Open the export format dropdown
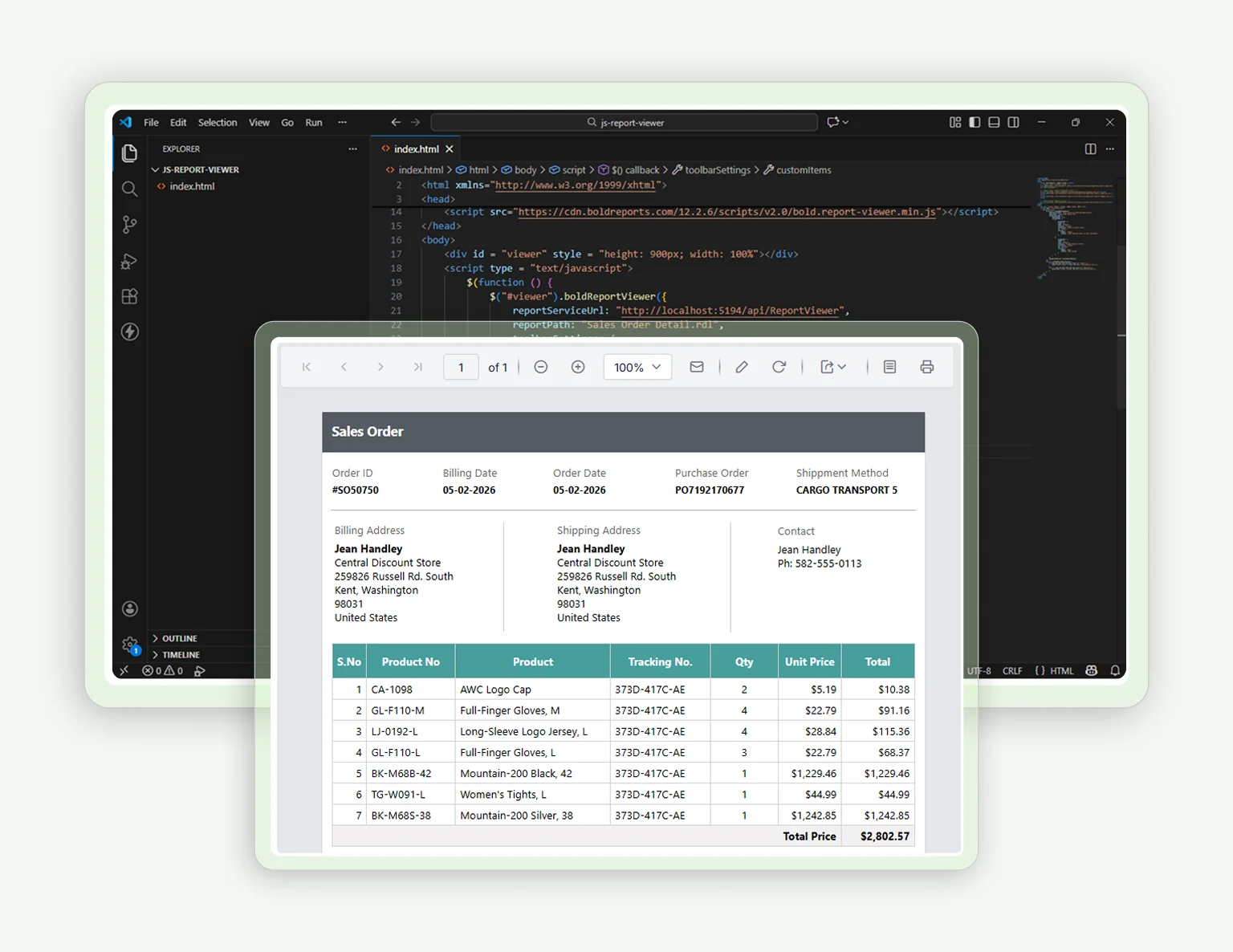This screenshot has height=952, width=1233. point(833,367)
